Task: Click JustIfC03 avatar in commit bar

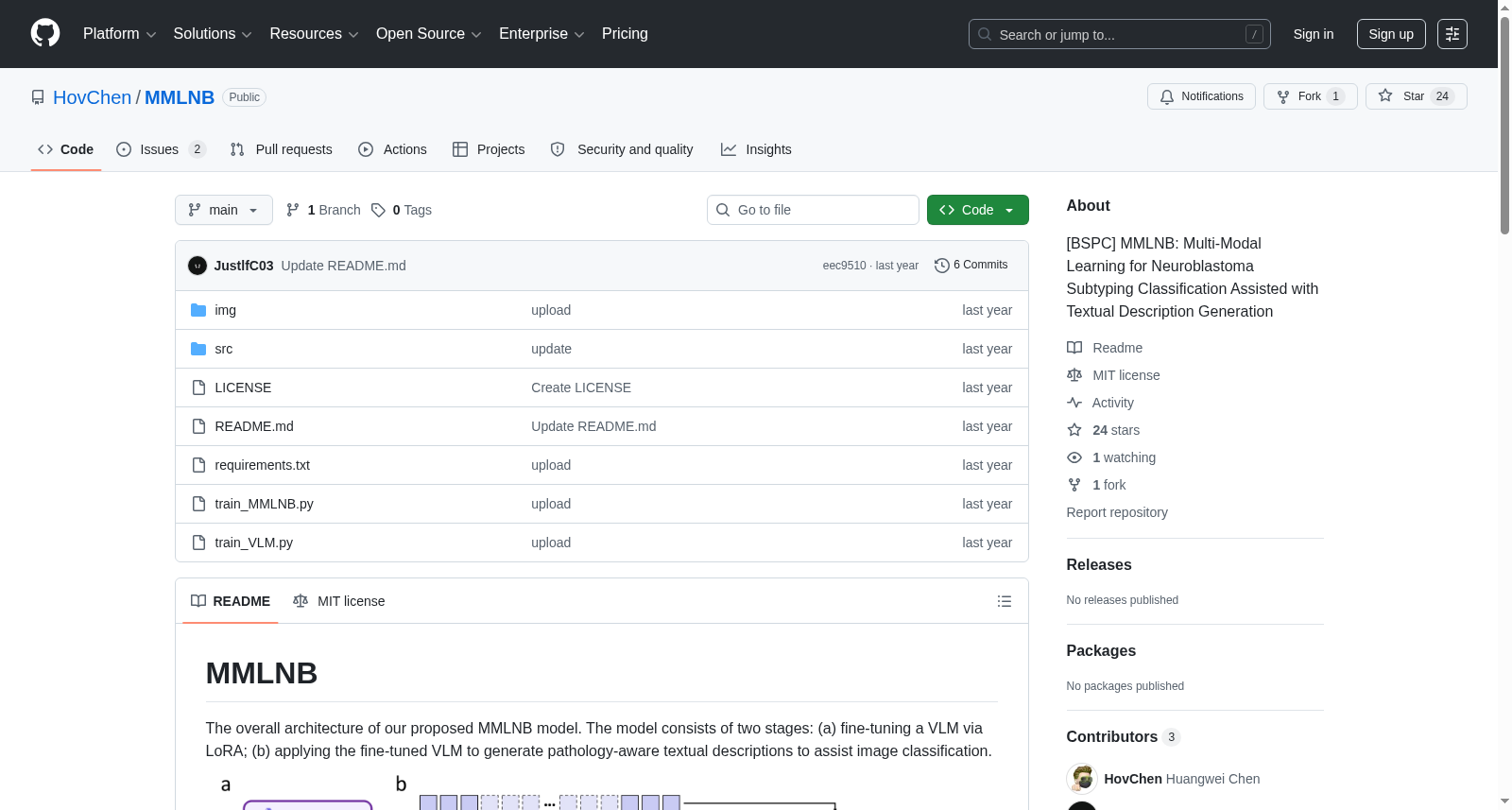Action: coord(198,266)
